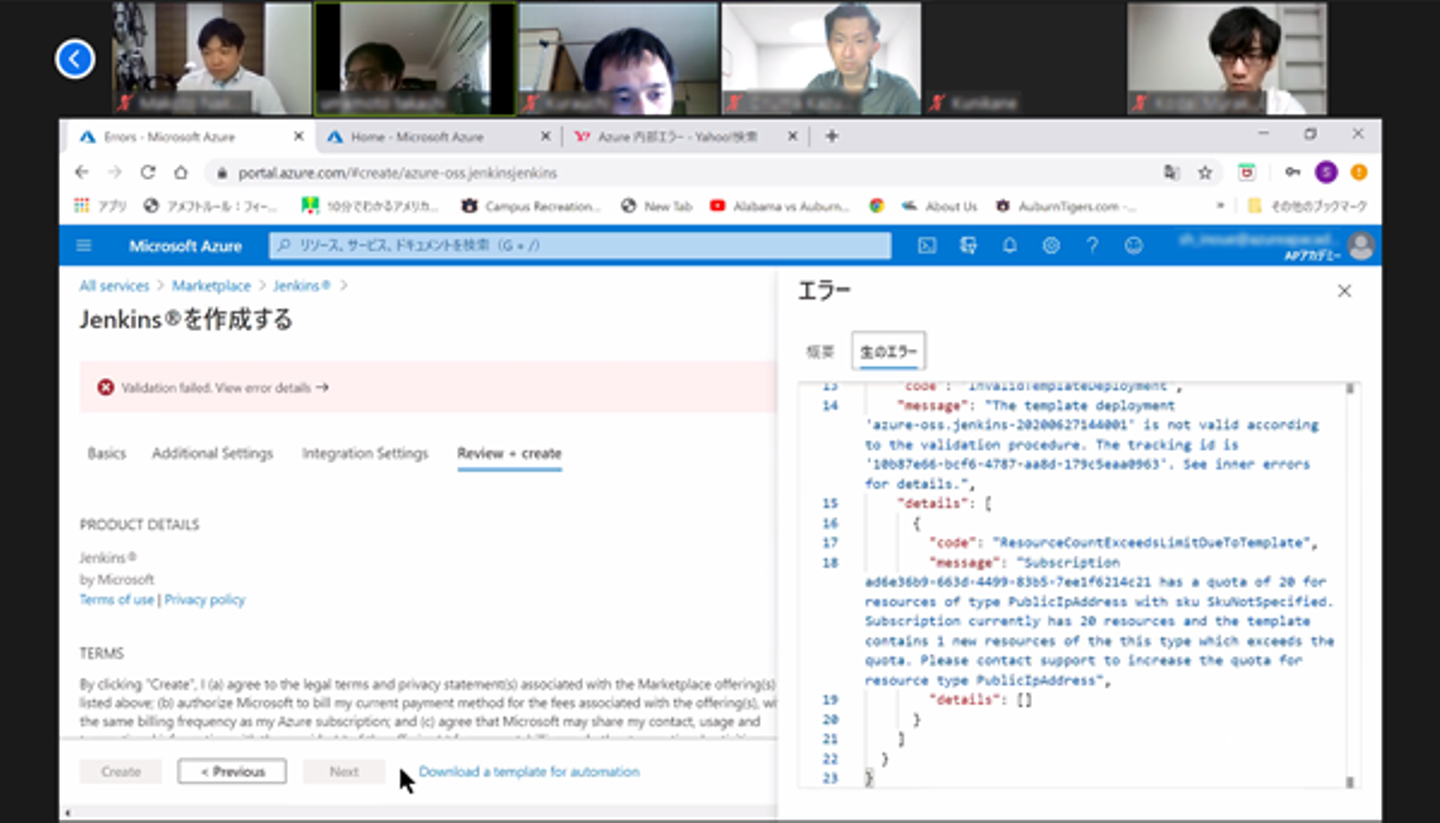Click the red extension icon in Chrome toolbar
This screenshot has height=823, width=1440.
click(x=1247, y=173)
